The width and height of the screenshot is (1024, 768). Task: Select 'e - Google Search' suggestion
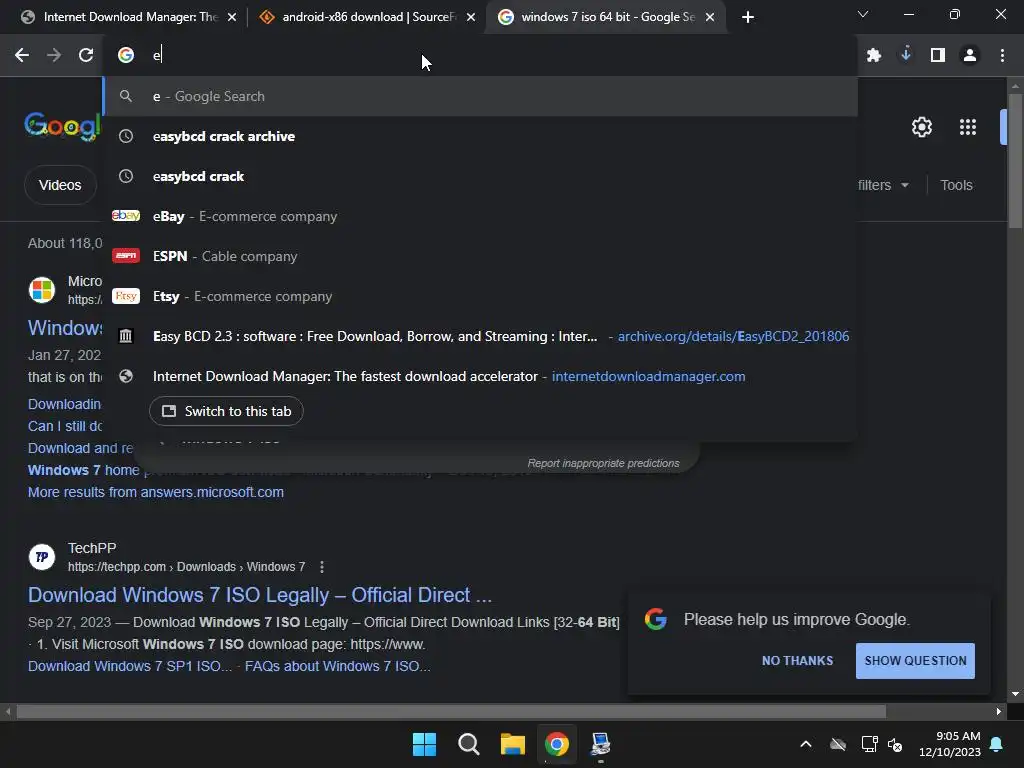pos(481,96)
